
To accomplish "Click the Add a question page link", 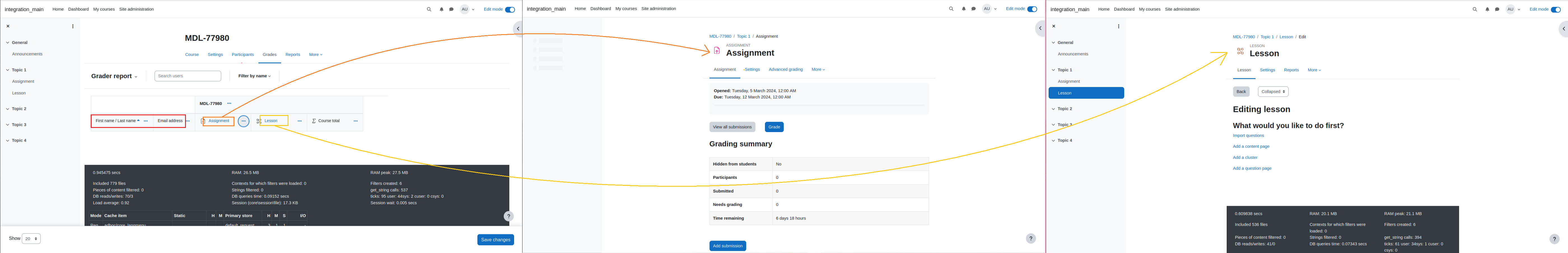I will tap(1252, 168).
